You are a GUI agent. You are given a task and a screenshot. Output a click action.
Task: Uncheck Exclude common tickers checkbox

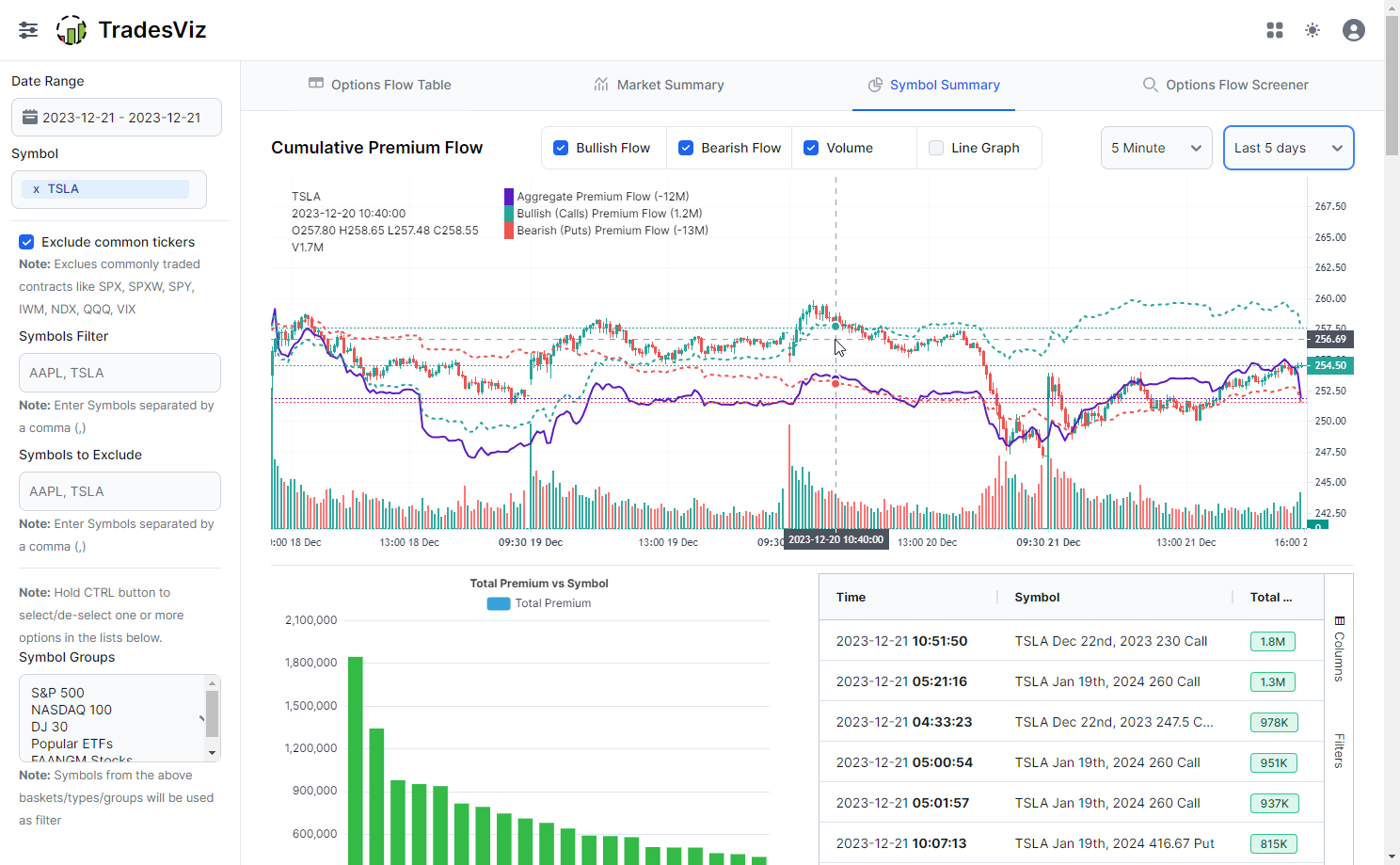point(26,242)
